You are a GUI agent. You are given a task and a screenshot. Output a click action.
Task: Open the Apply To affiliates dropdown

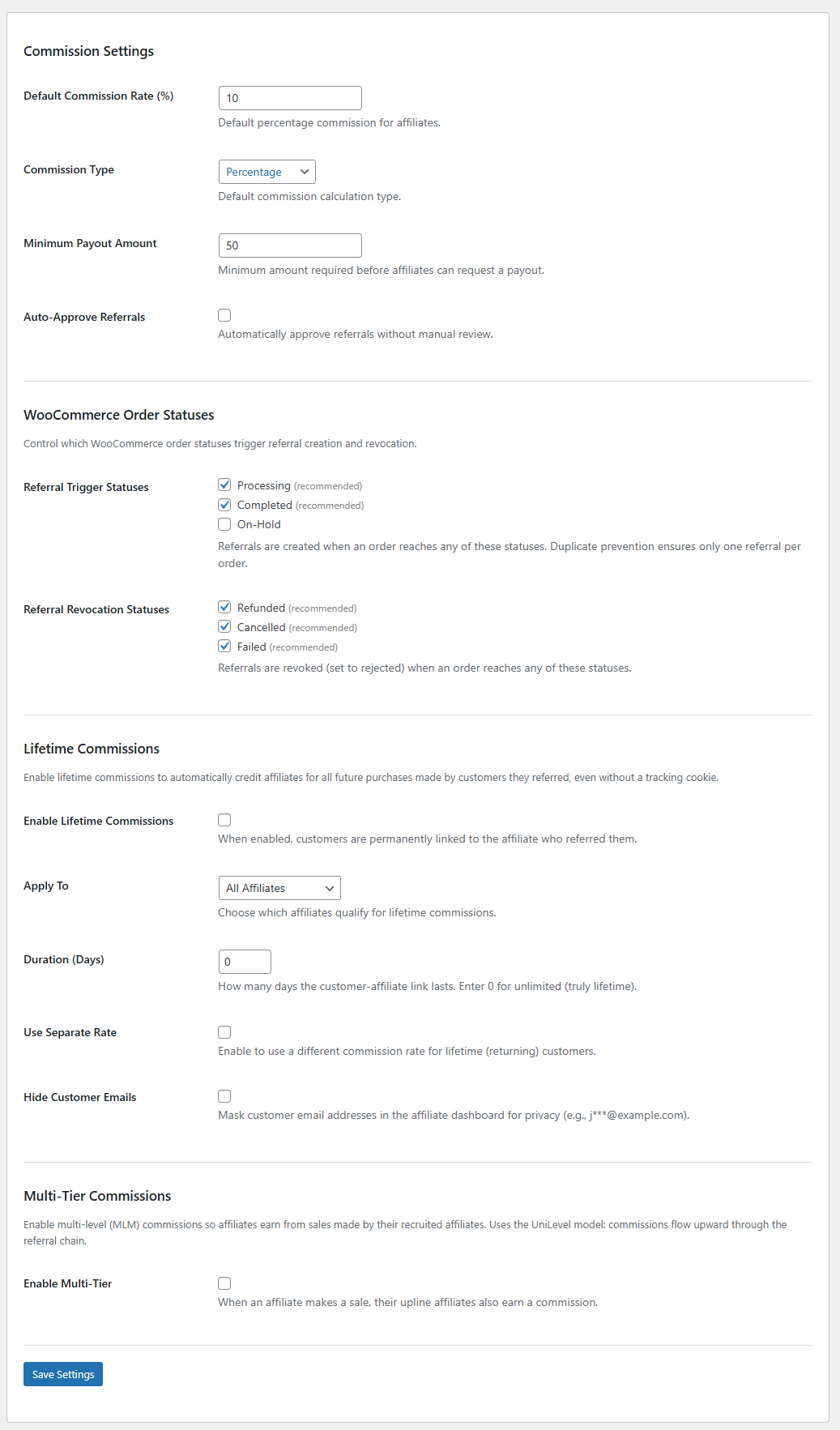(279, 888)
